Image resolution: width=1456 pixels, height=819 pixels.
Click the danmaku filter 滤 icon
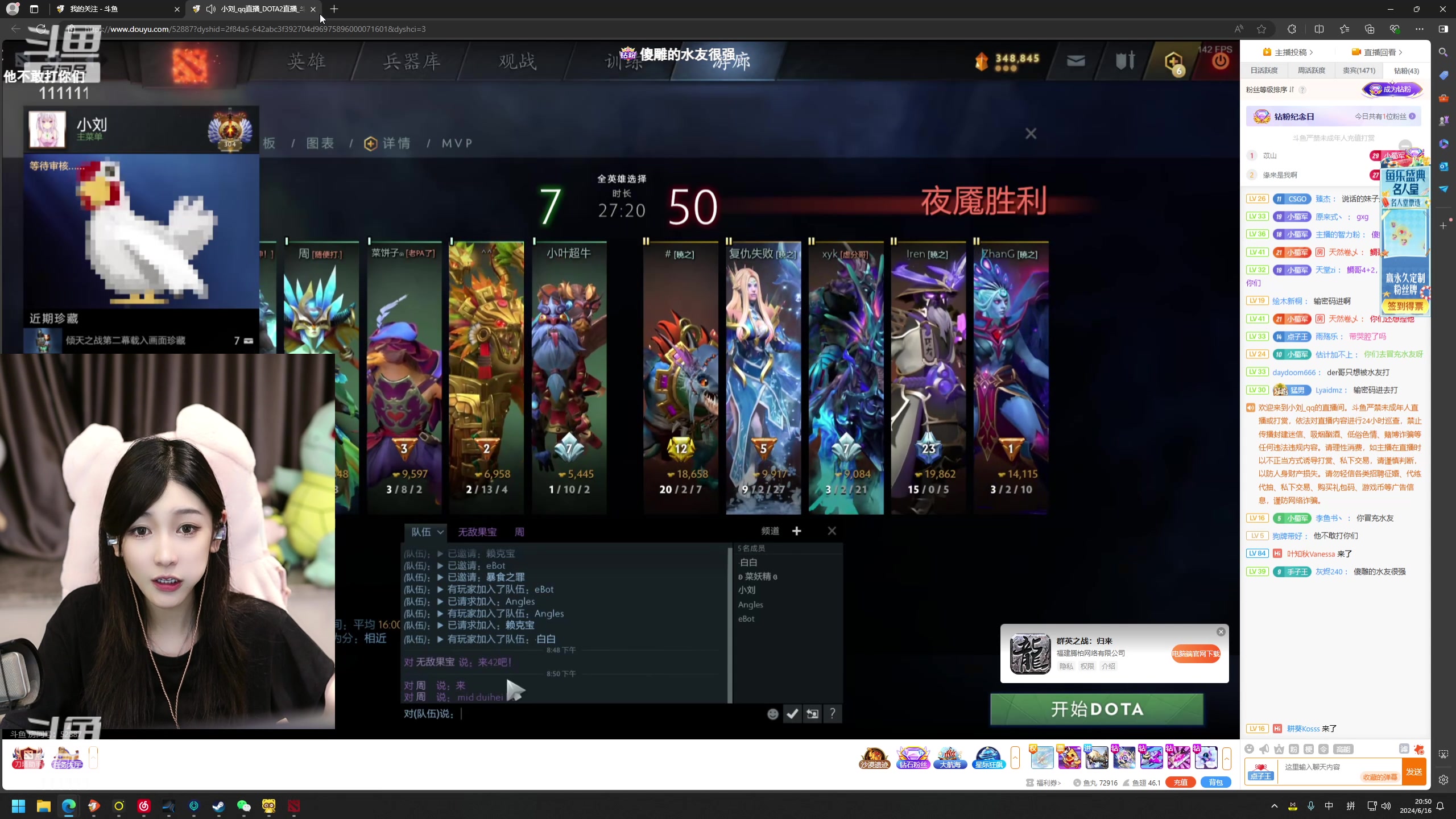tap(1403, 750)
